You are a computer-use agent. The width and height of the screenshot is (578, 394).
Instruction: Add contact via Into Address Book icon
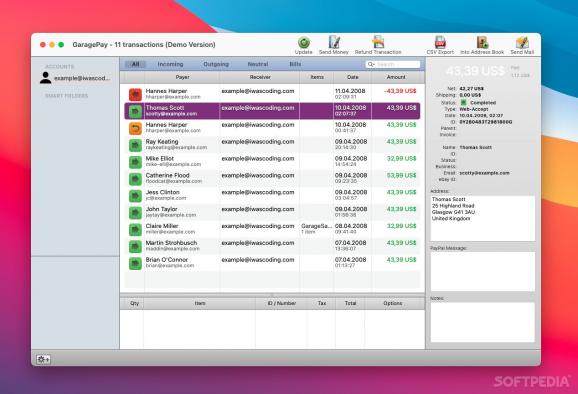pos(482,43)
